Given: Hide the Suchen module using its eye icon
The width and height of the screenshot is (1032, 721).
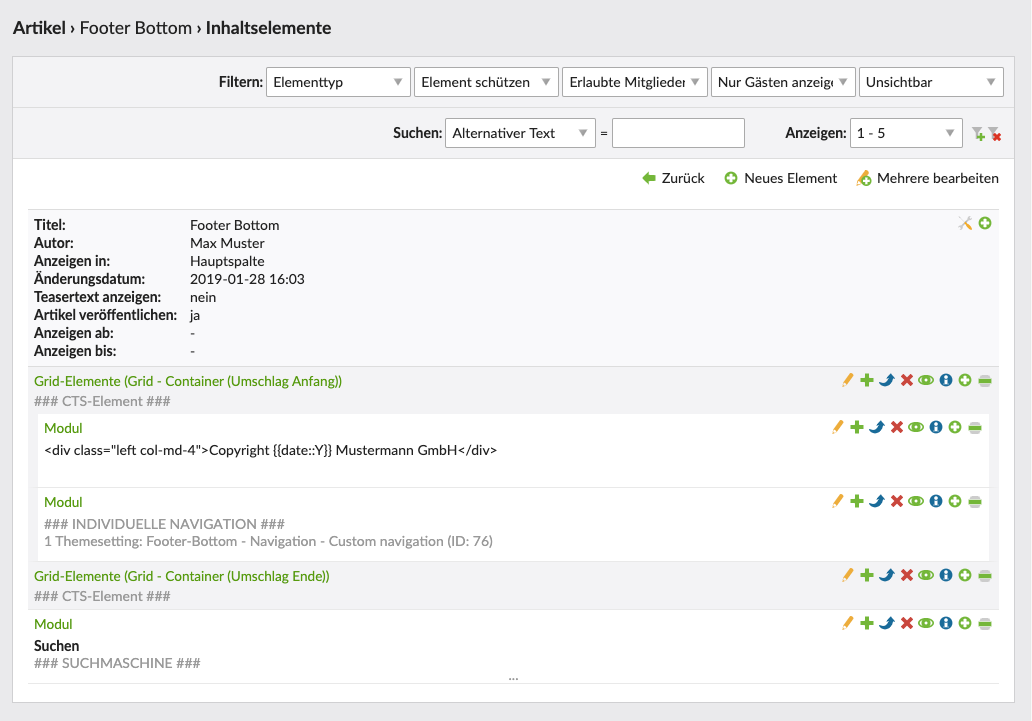Looking at the screenshot, I should pyautogui.click(x=926, y=623).
